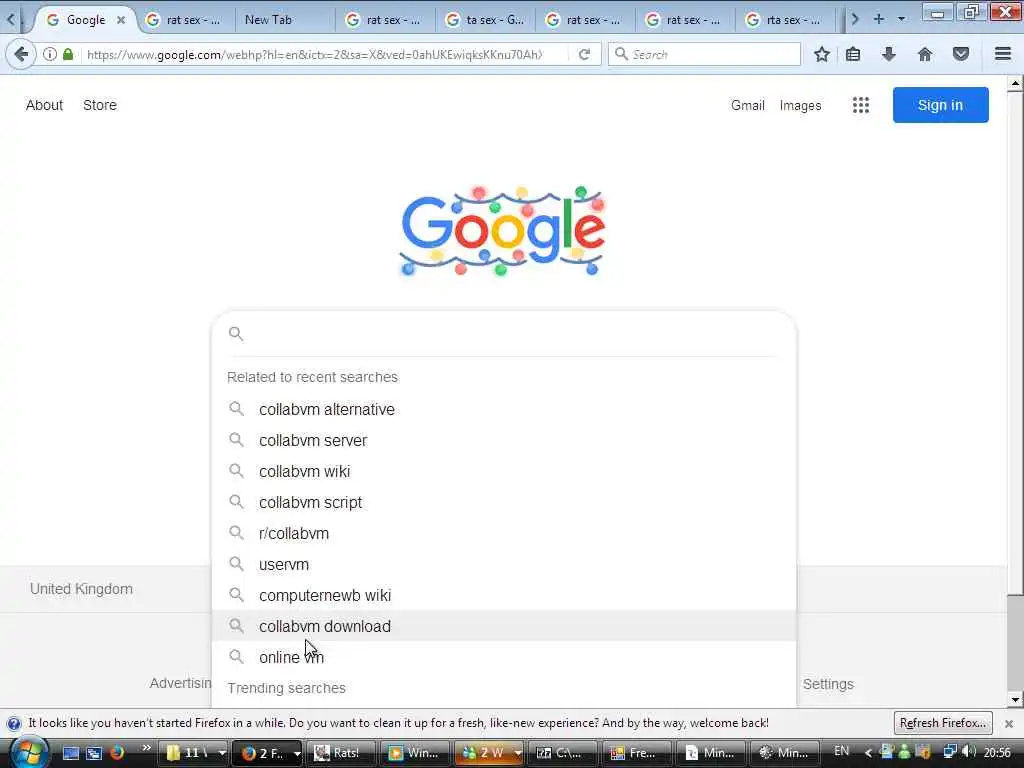Open the volume speaker tray icon
Image resolution: width=1024 pixels, height=768 pixels.
969,752
